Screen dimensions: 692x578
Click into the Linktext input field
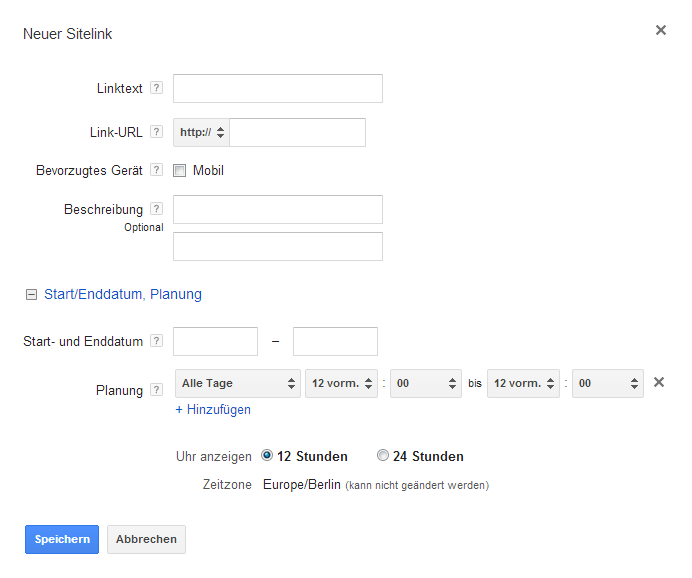[x=278, y=88]
